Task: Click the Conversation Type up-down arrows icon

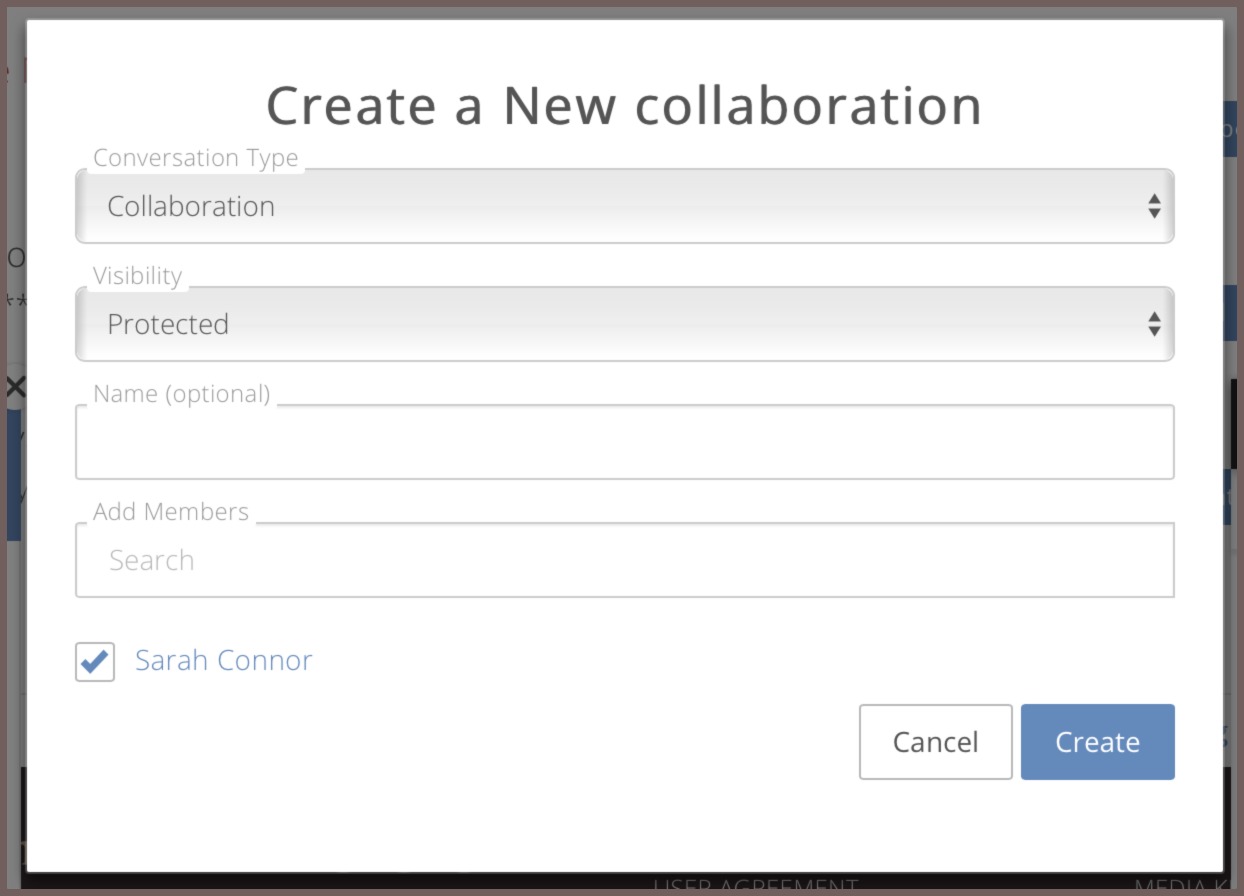Action: point(1154,206)
